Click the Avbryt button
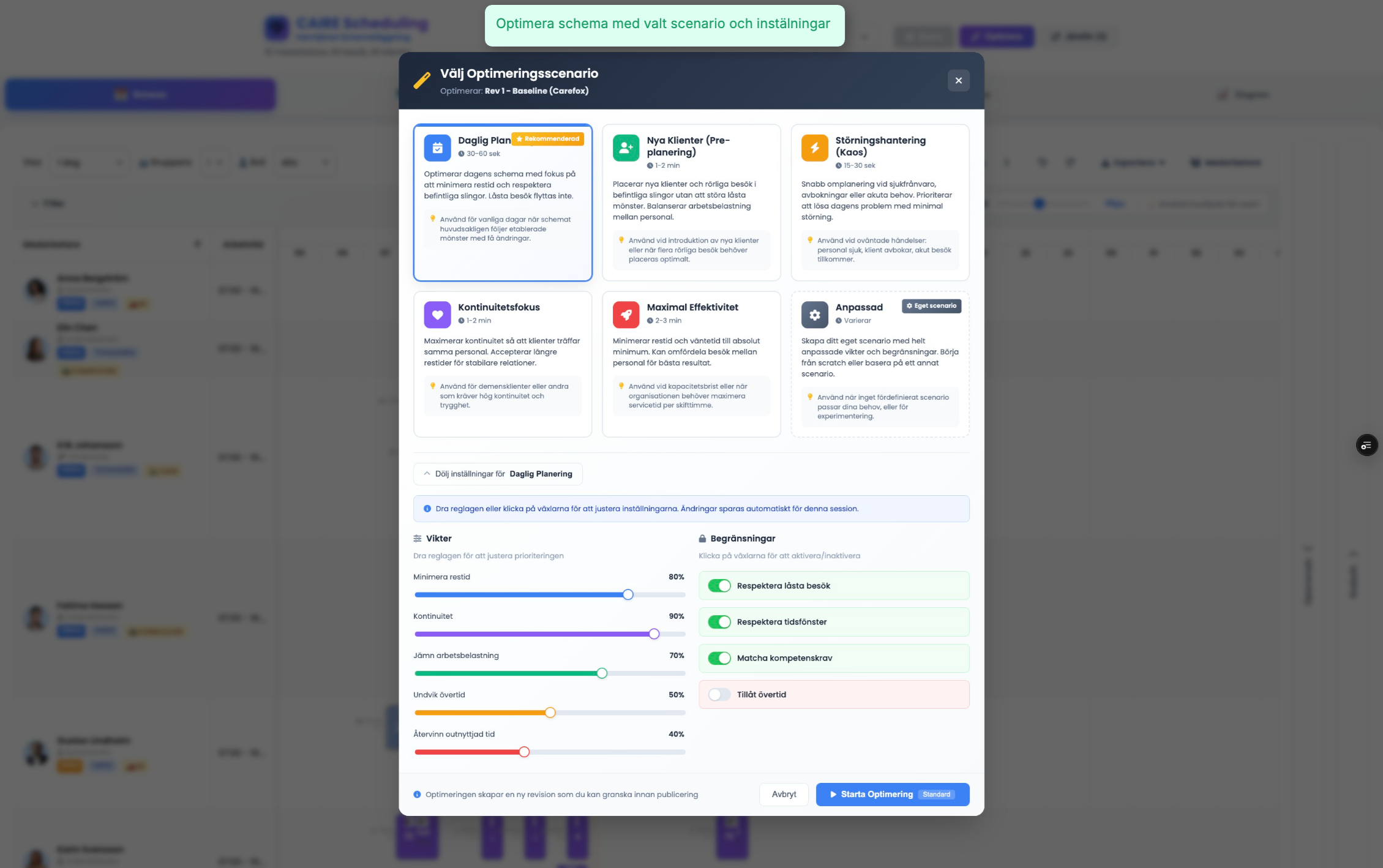 [x=784, y=794]
